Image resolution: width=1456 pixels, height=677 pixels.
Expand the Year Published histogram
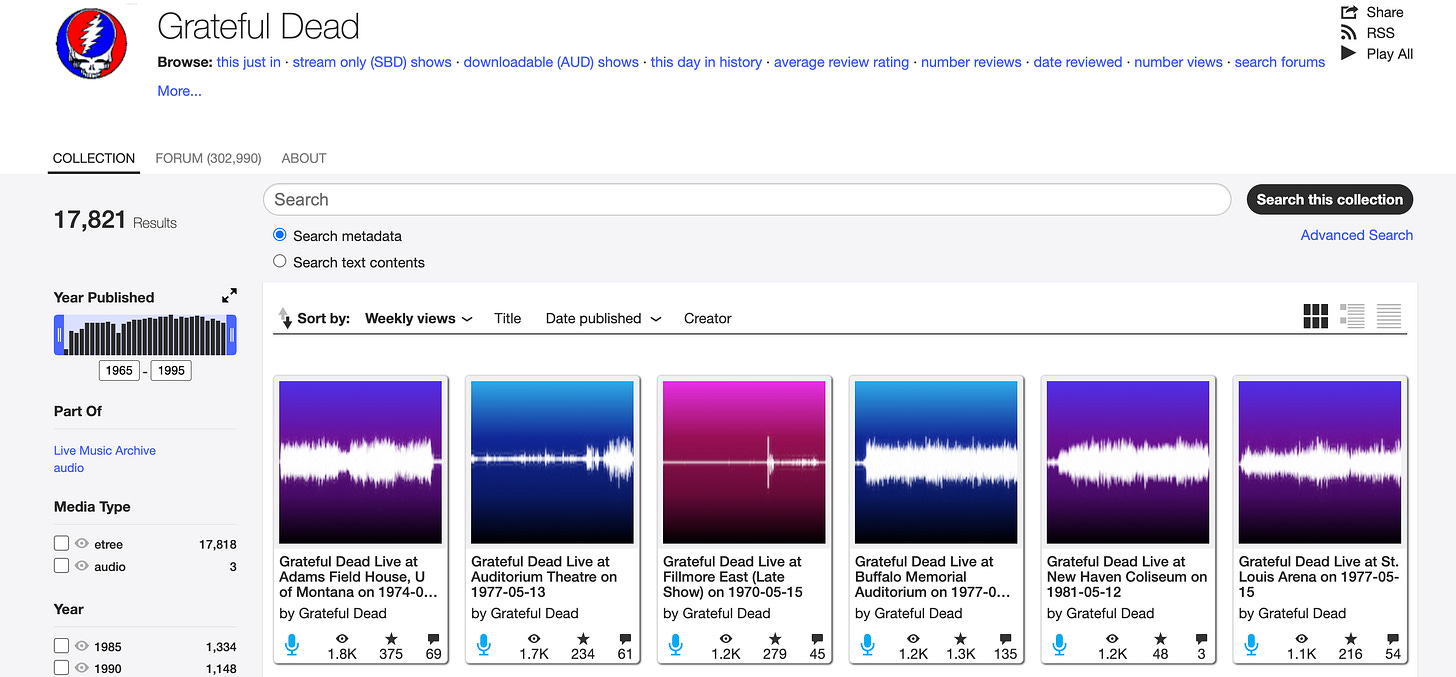click(229, 296)
